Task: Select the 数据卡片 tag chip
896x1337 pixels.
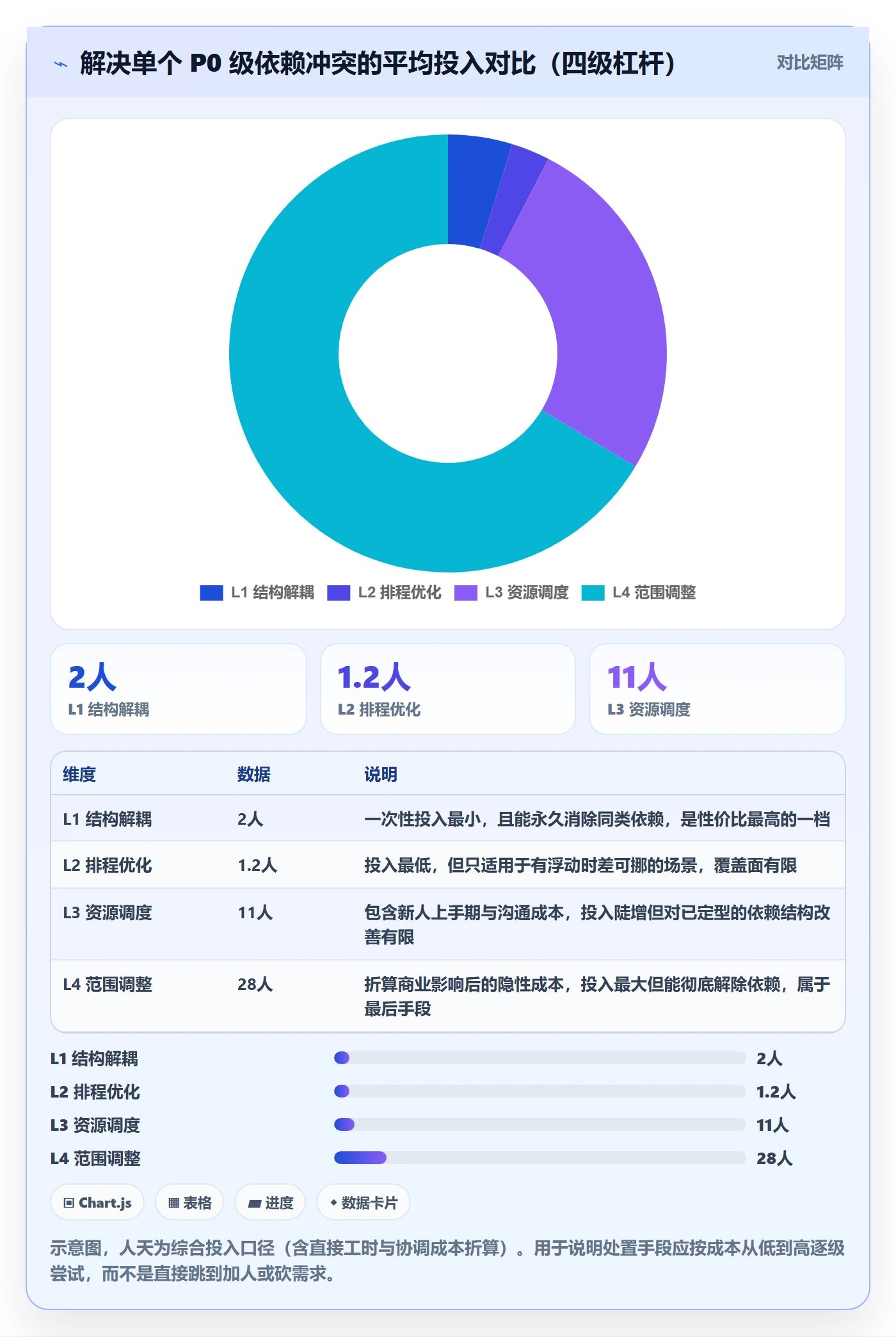Action: click(x=364, y=1203)
